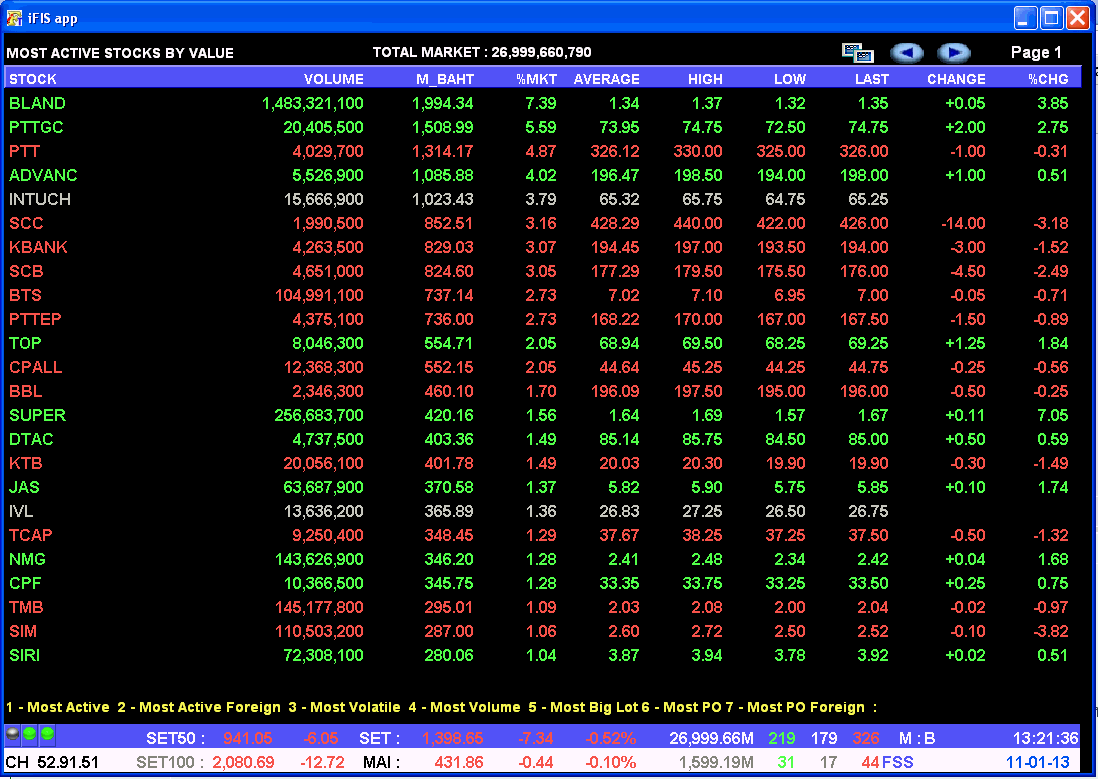Select the TMB stock symbol
Image resolution: width=1098 pixels, height=779 pixels.
pos(26,607)
